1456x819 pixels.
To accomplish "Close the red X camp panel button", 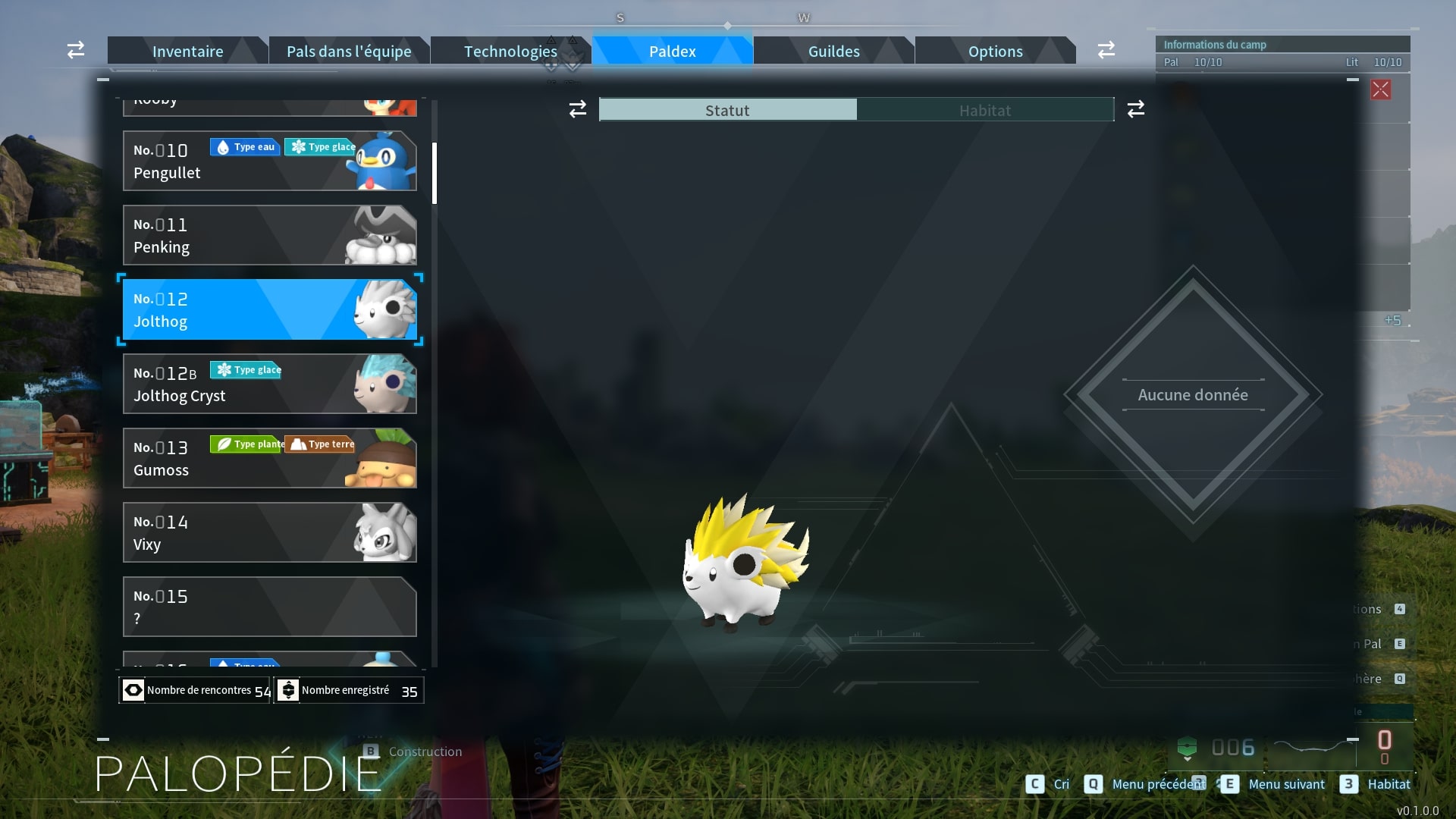I will (x=1381, y=89).
